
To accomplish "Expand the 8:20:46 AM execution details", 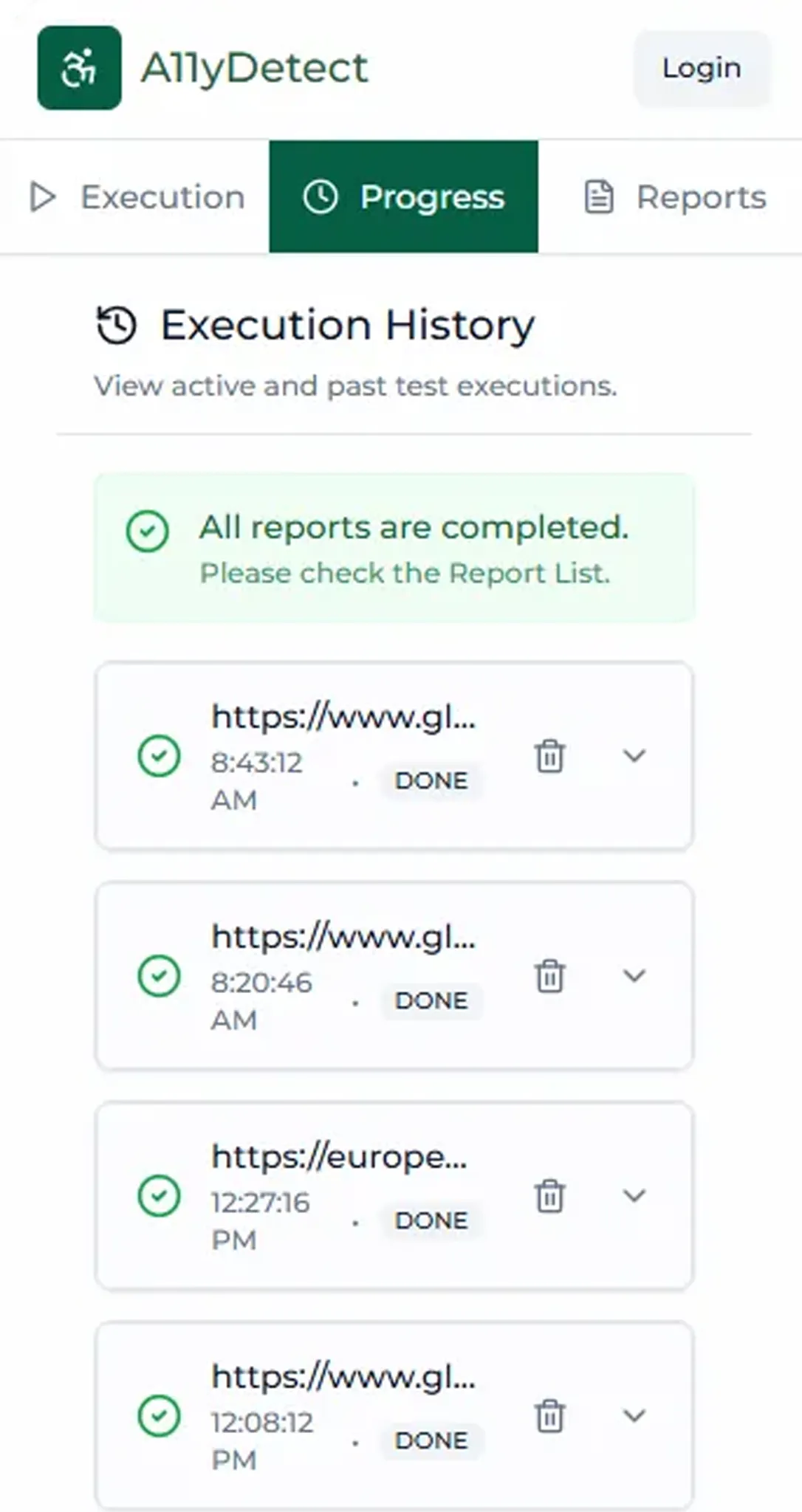I will (x=634, y=976).
